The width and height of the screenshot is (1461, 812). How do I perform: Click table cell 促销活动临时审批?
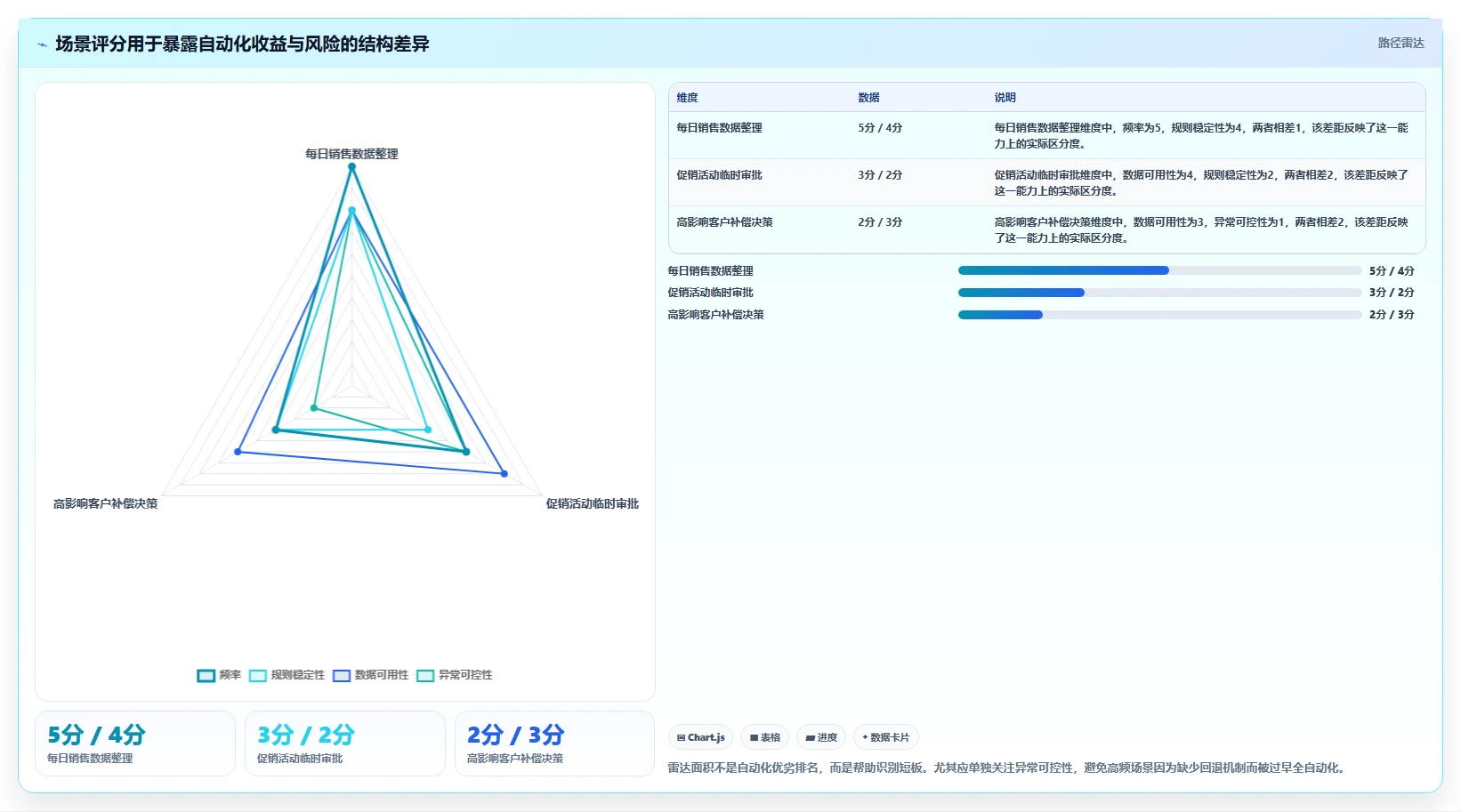[719, 175]
